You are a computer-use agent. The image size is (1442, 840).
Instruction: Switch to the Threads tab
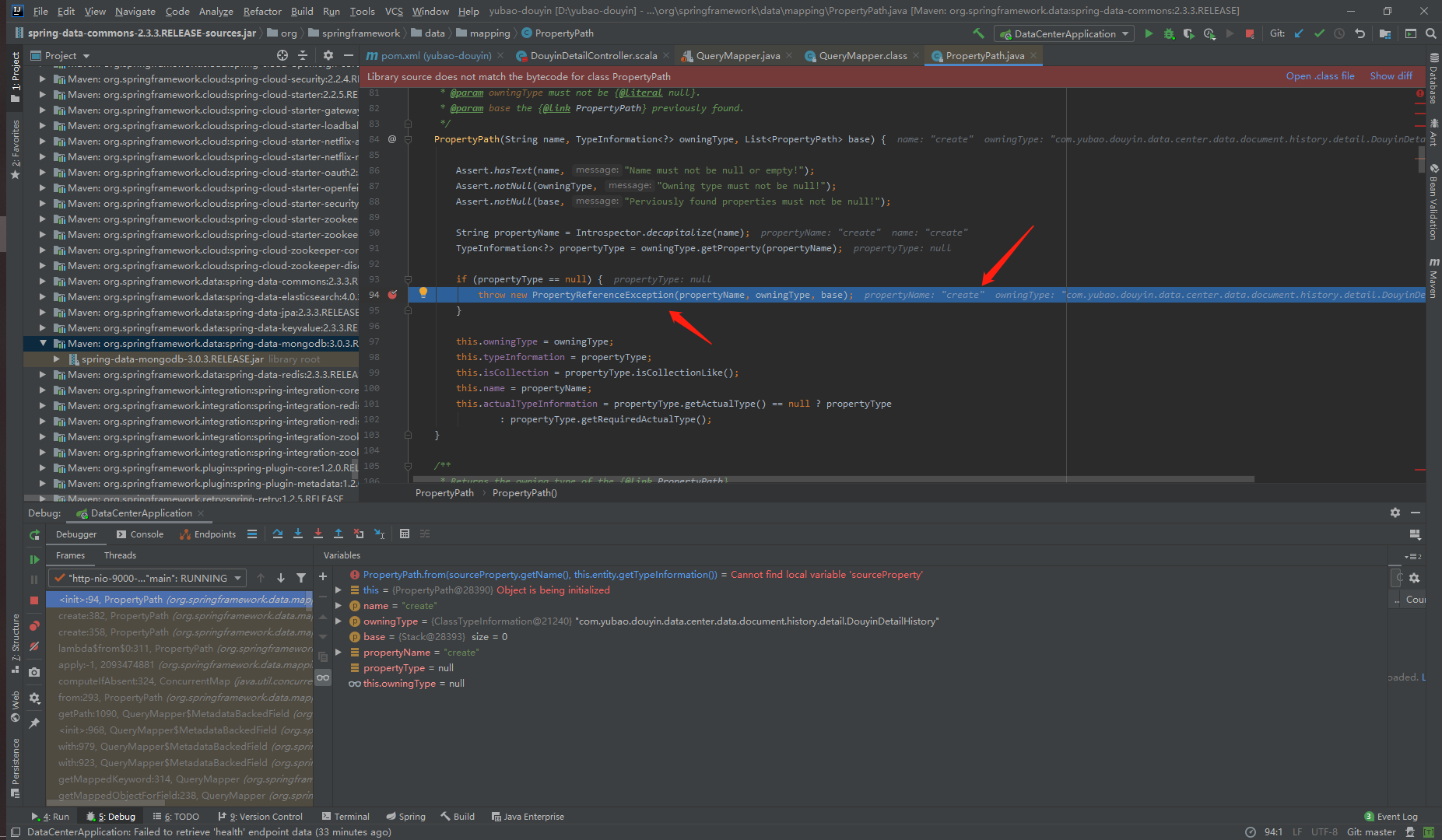pyautogui.click(x=120, y=555)
